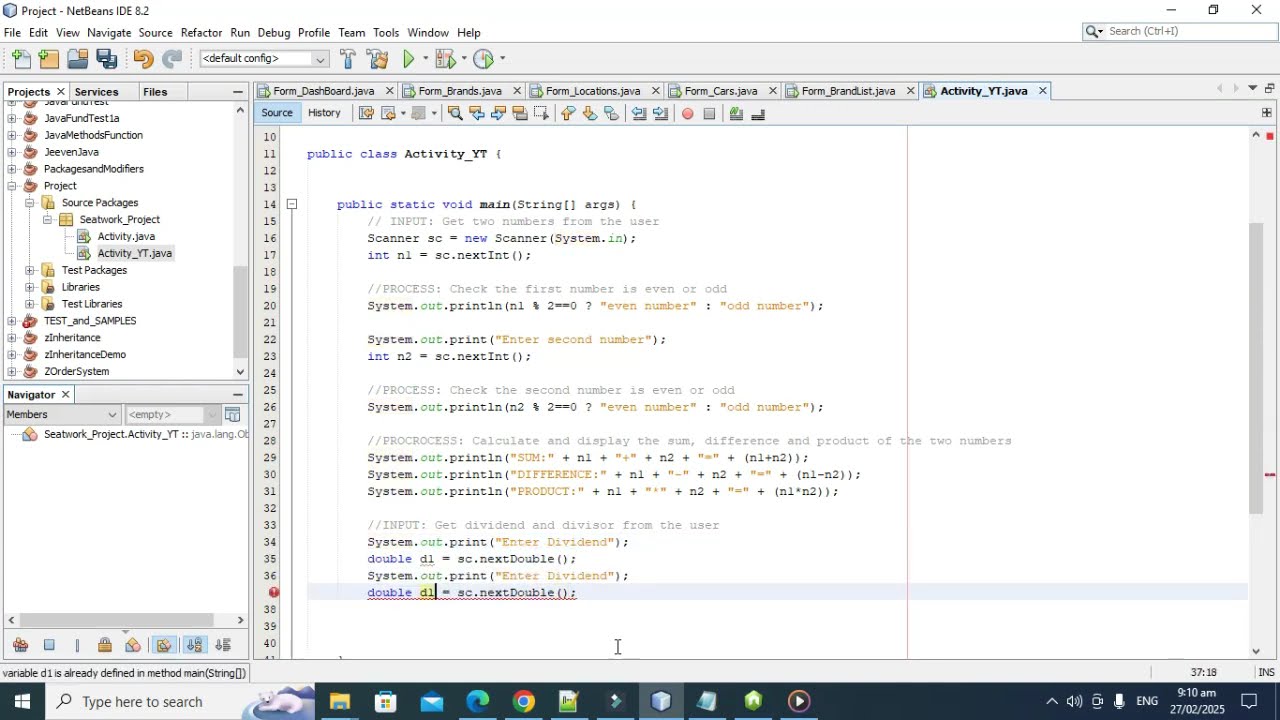The width and height of the screenshot is (1280, 720).
Task: Jump to Previous Bookmark icon
Action: pos(567,113)
